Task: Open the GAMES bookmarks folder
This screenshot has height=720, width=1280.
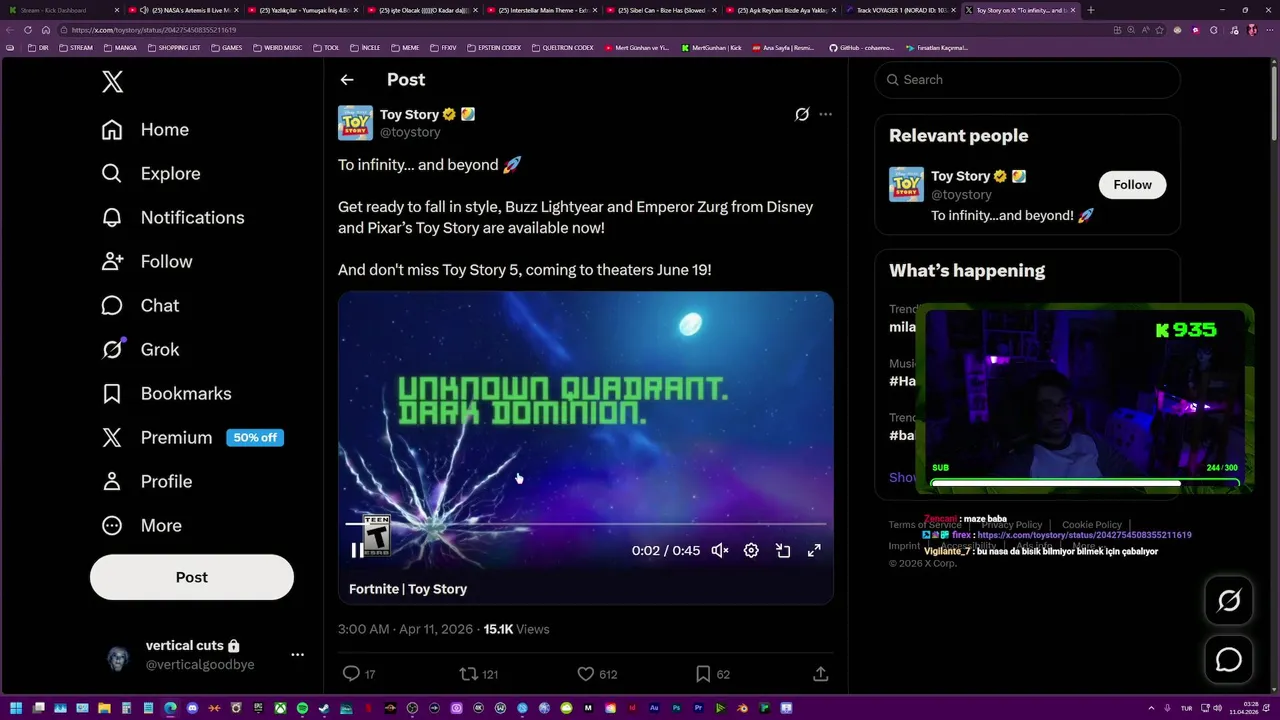Action: (226, 47)
